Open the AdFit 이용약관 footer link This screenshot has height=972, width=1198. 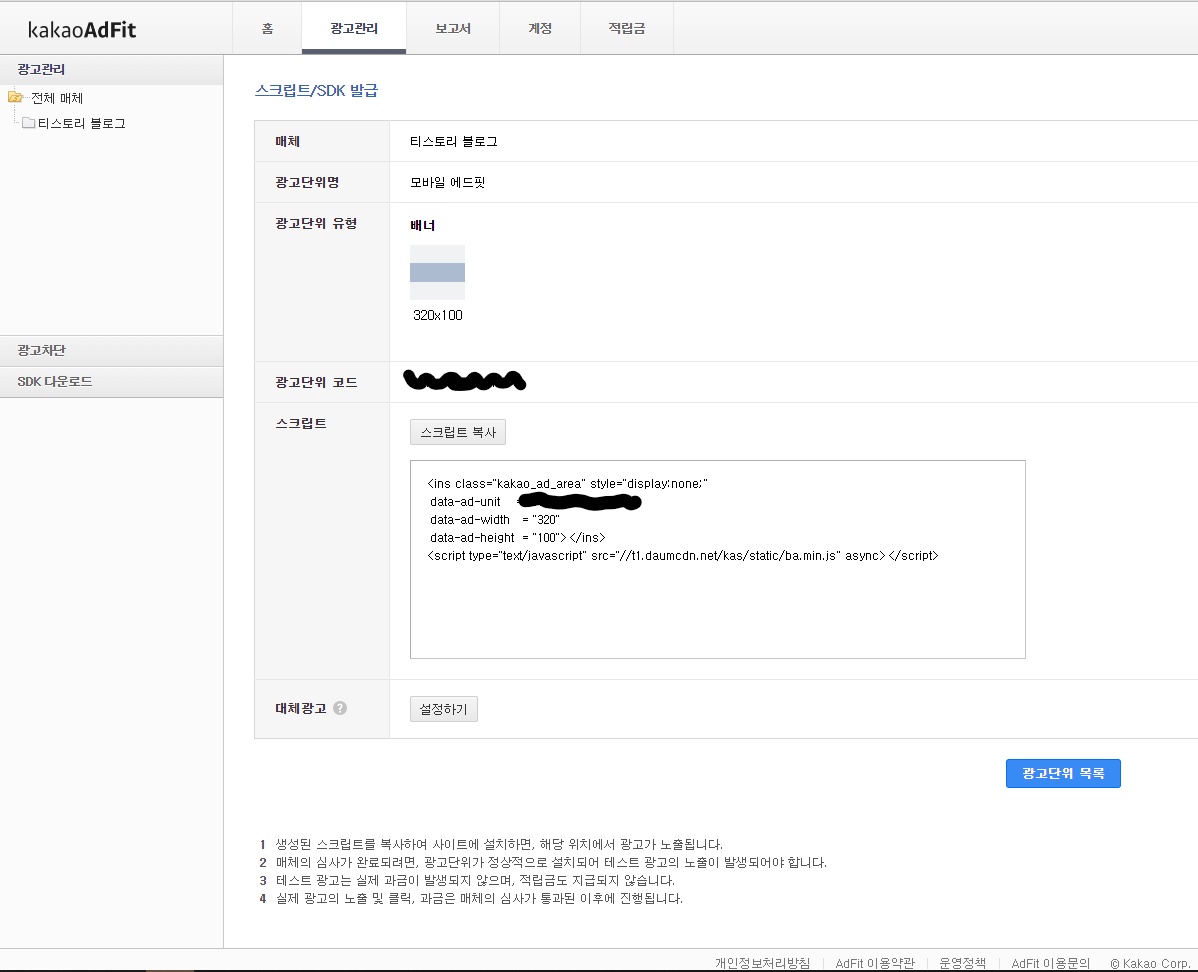coord(875,963)
